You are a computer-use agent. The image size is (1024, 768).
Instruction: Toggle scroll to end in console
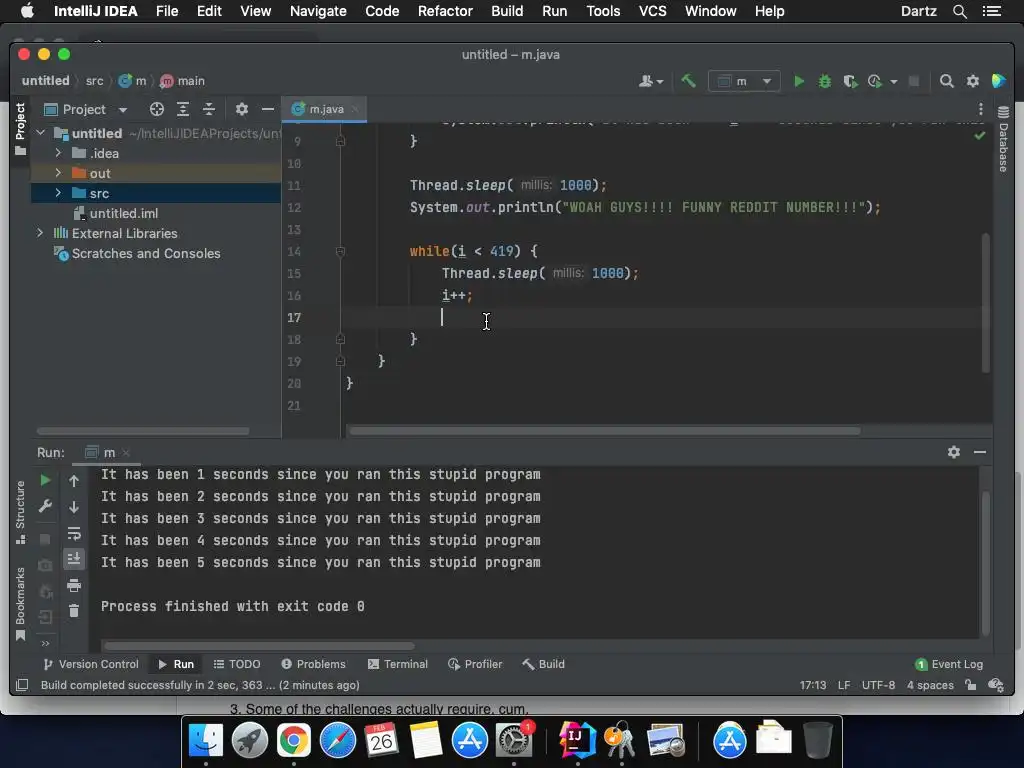point(74,559)
